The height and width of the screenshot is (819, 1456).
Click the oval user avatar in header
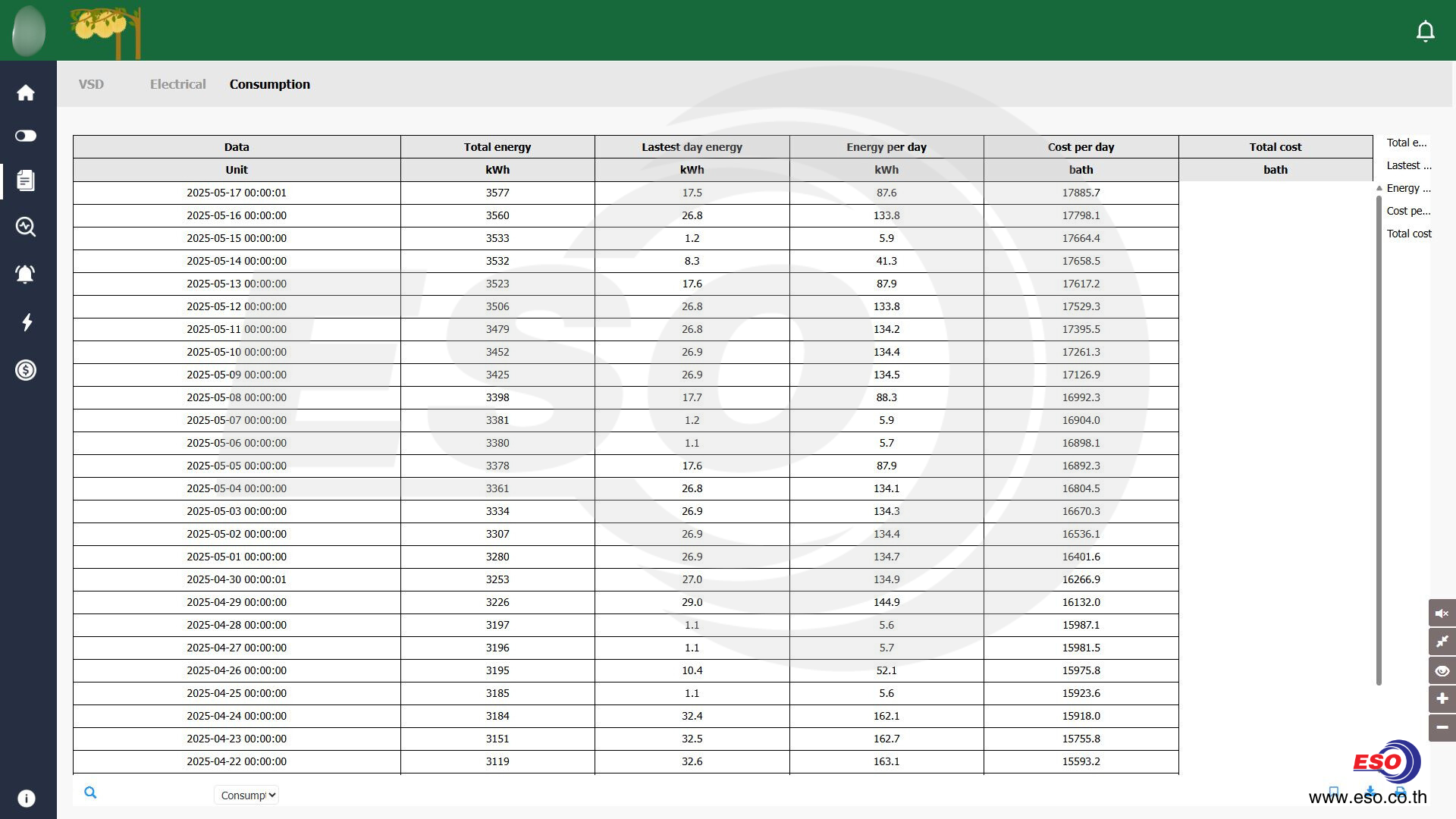point(29,30)
